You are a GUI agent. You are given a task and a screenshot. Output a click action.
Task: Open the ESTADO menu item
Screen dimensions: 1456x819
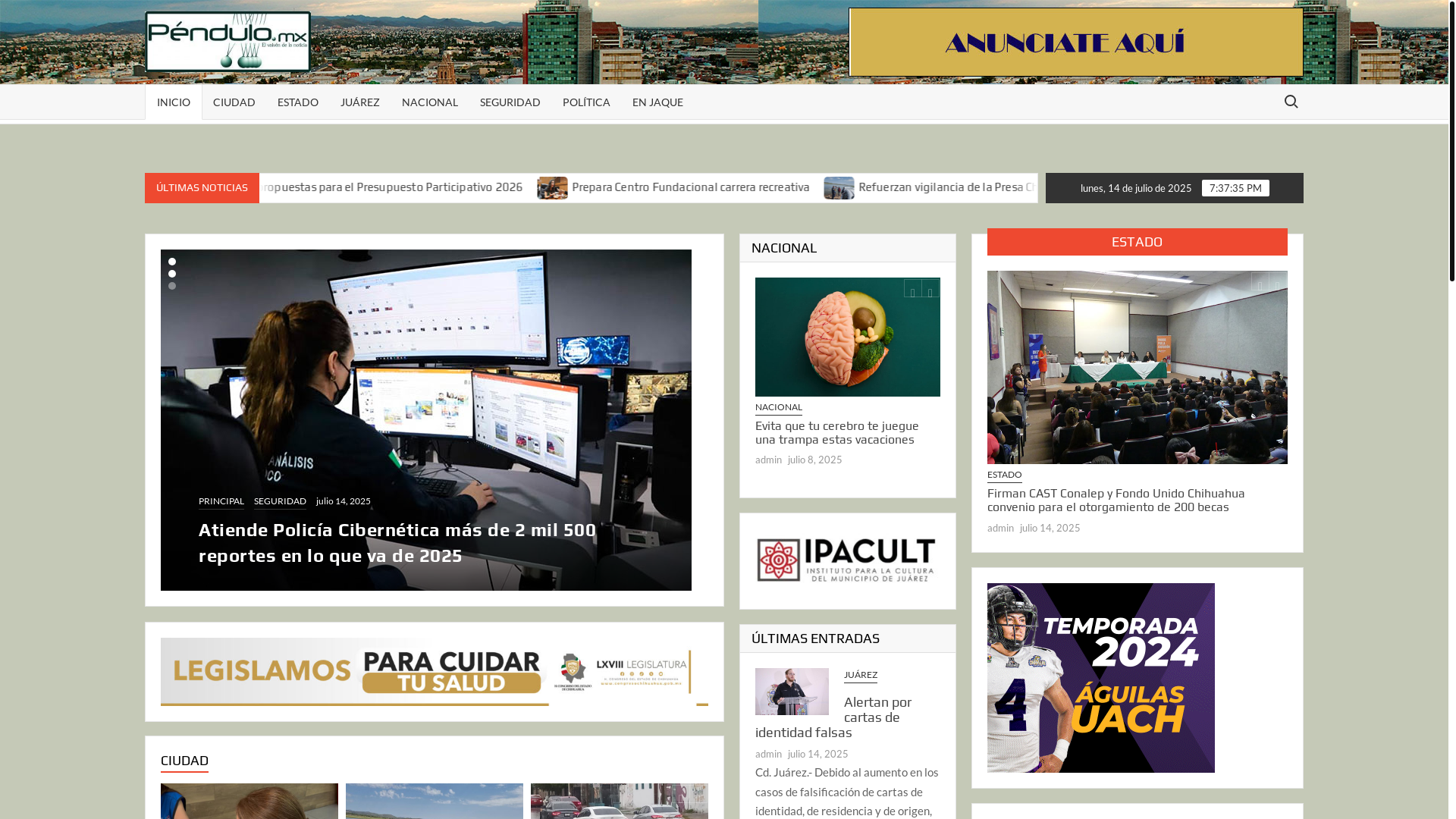[x=298, y=102]
